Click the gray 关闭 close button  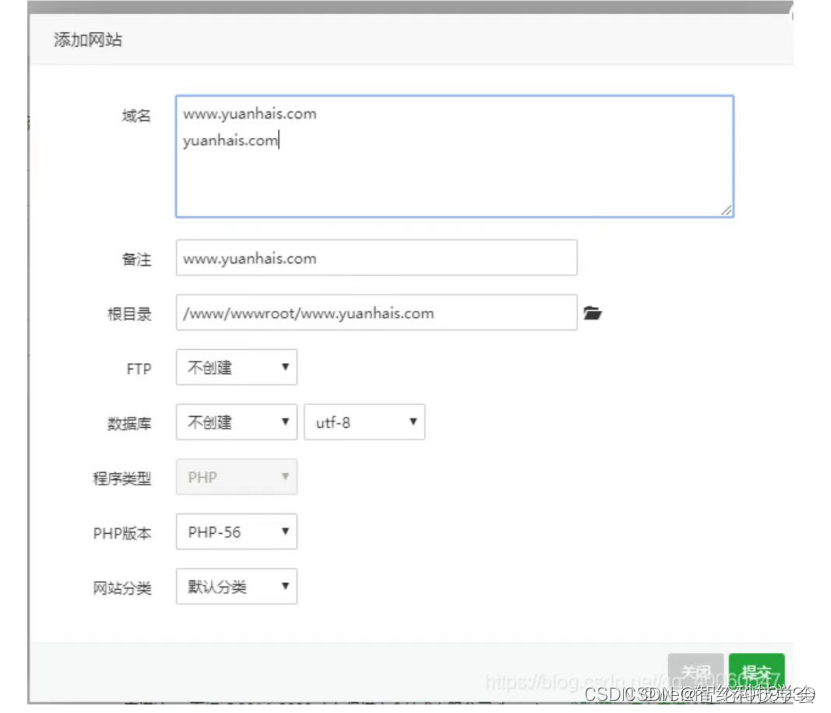tap(695, 672)
